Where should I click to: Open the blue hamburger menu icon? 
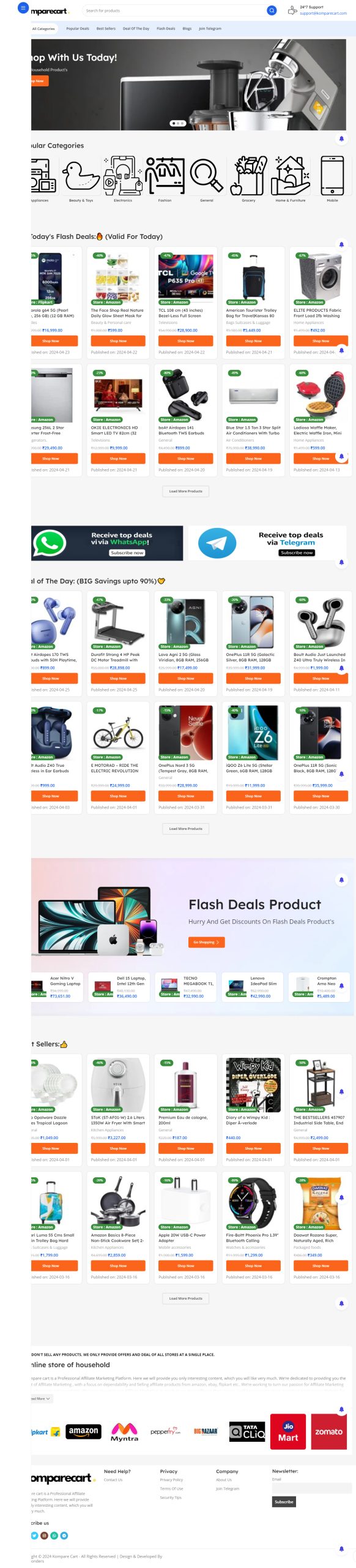23,8
